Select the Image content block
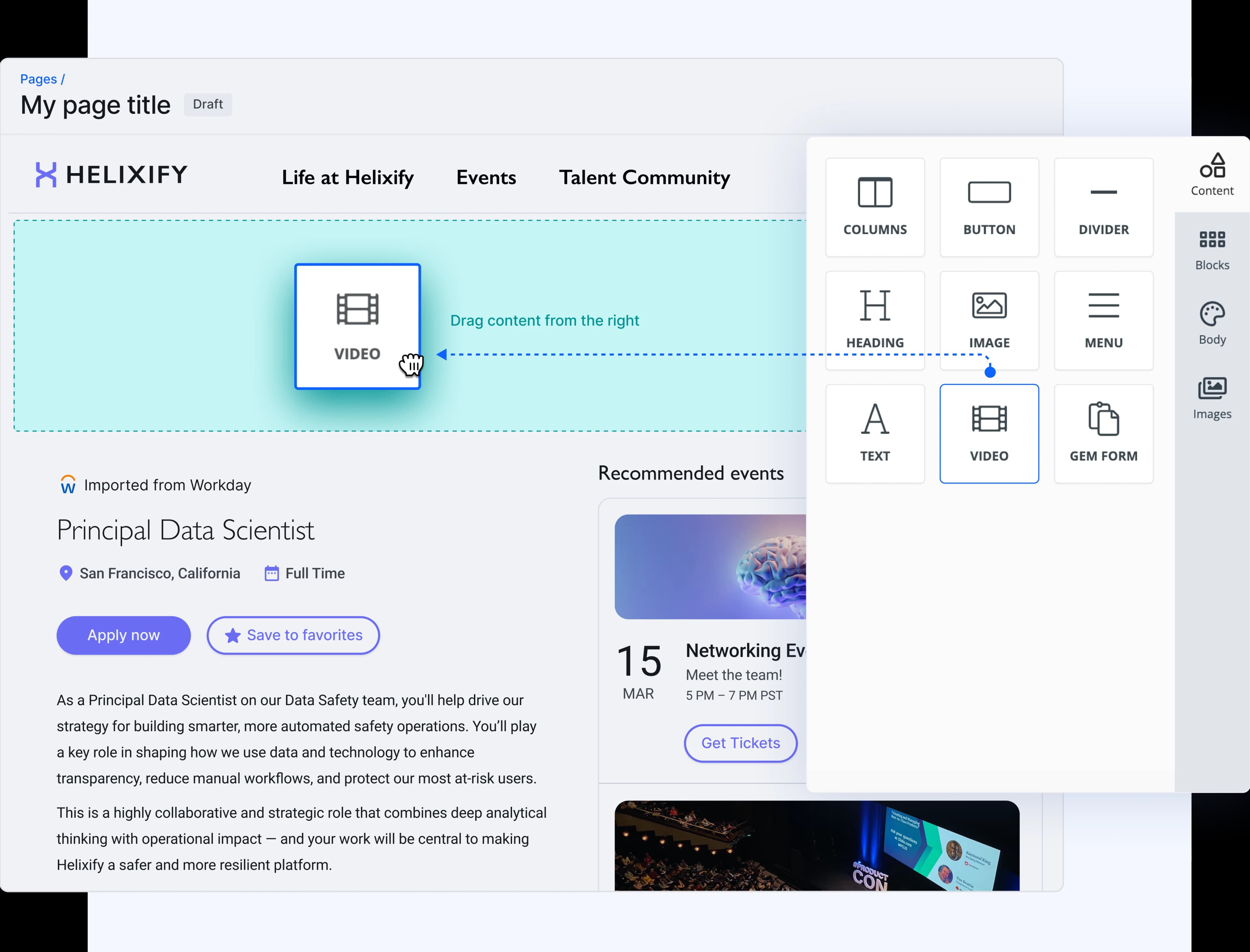The height and width of the screenshot is (952, 1250). click(989, 320)
